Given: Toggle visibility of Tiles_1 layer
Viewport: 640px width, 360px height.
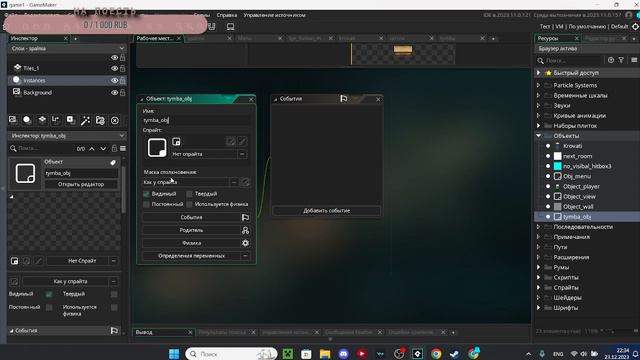Looking at the screenshot, I should coord(114,68).
